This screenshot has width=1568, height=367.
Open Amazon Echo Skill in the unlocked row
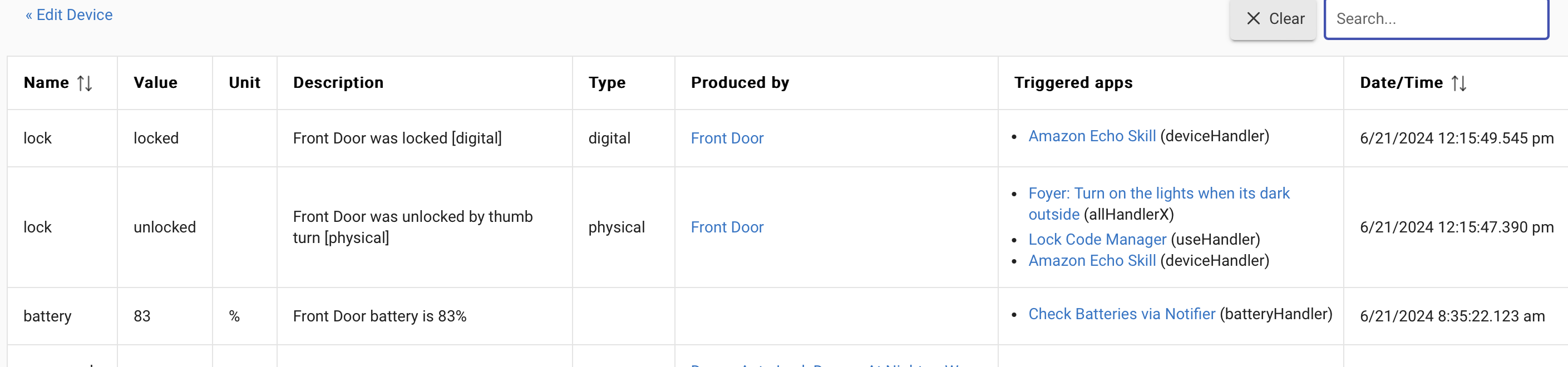tap(1091, 260)
